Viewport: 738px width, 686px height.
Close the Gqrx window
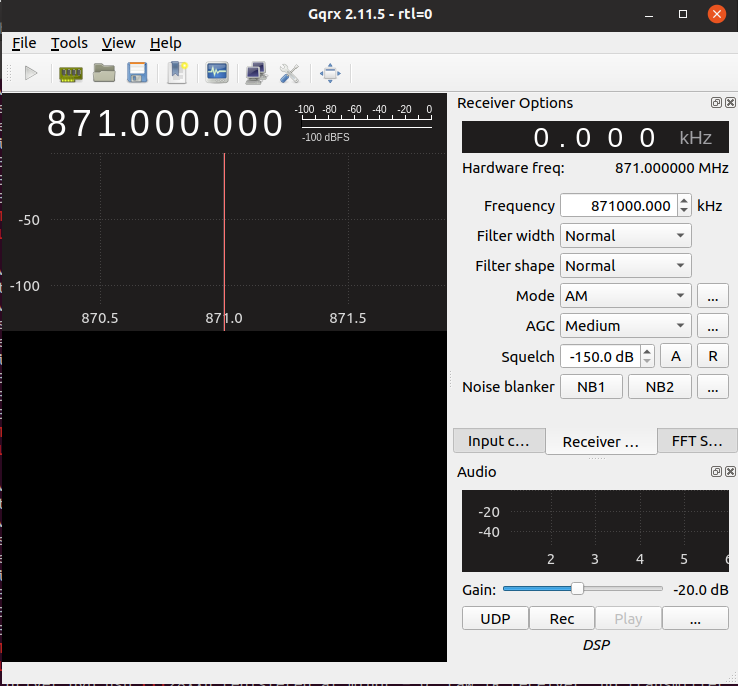click(716, 14)
